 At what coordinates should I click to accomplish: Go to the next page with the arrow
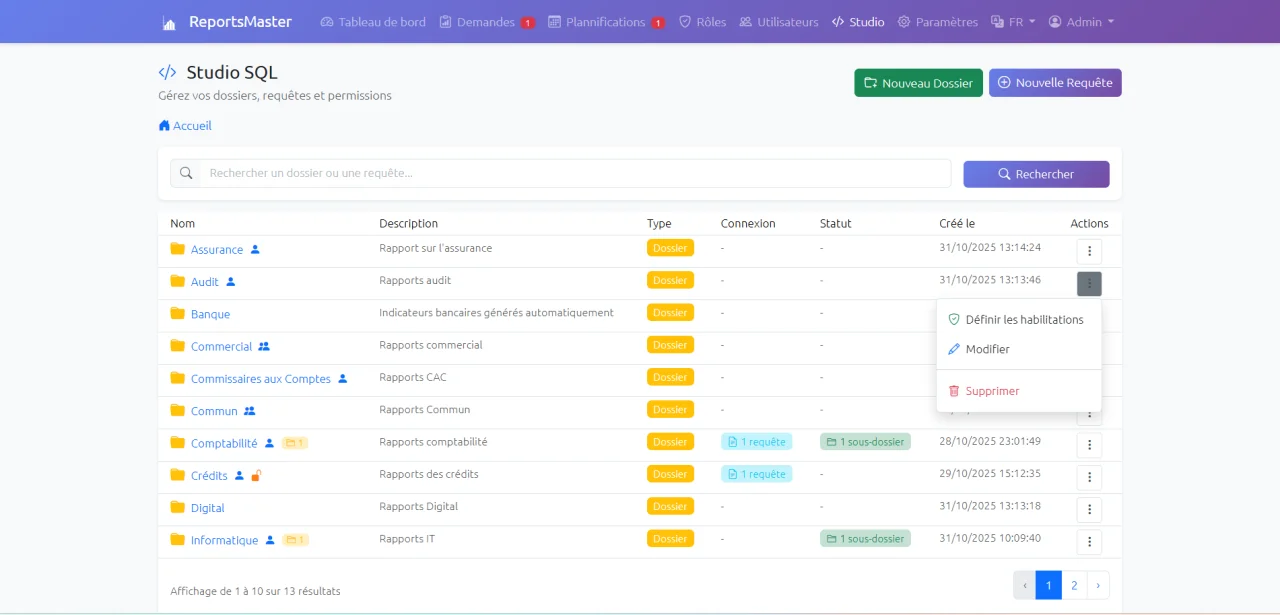click(1098, 585)
